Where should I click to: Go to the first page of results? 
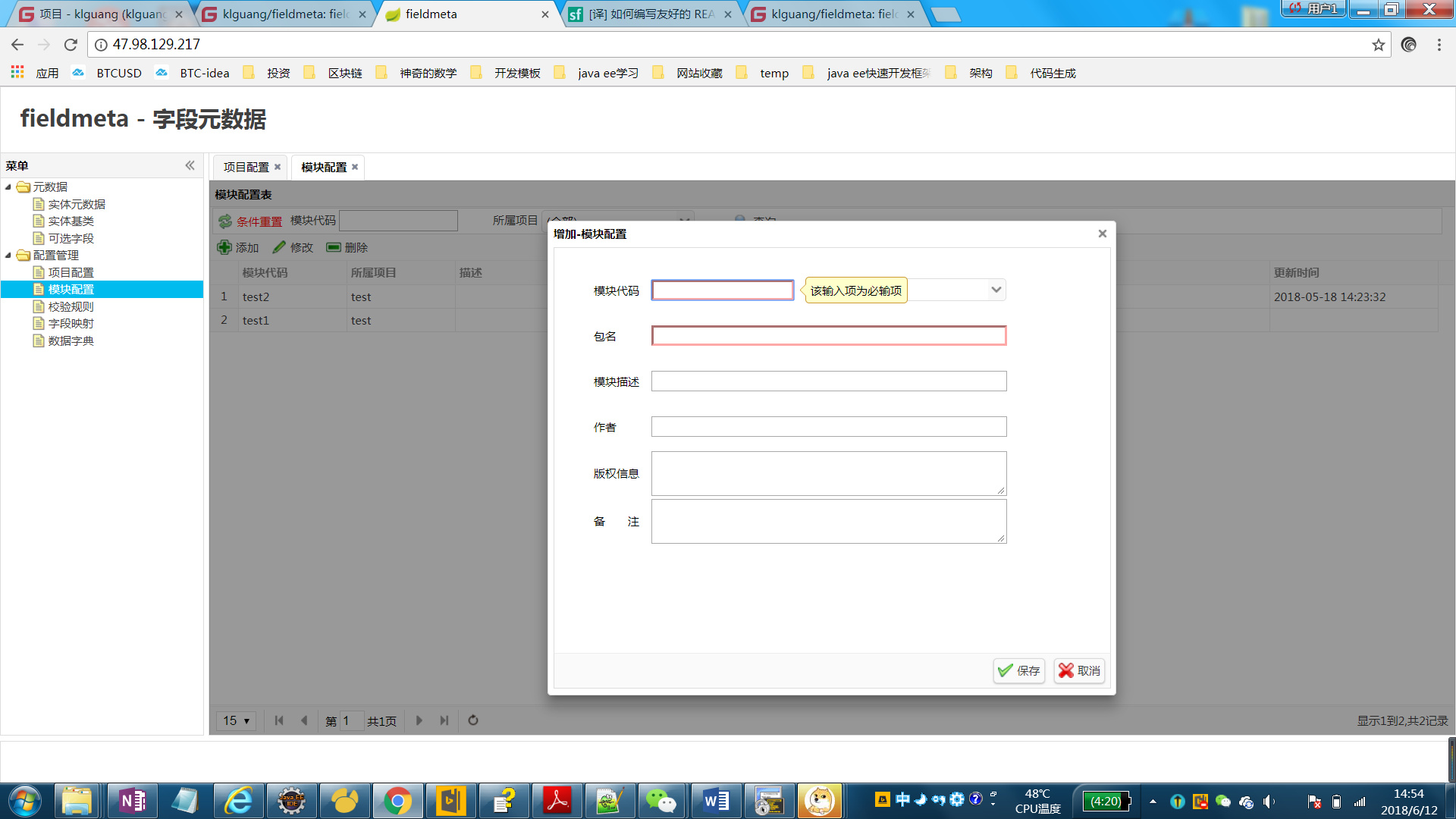279,720
